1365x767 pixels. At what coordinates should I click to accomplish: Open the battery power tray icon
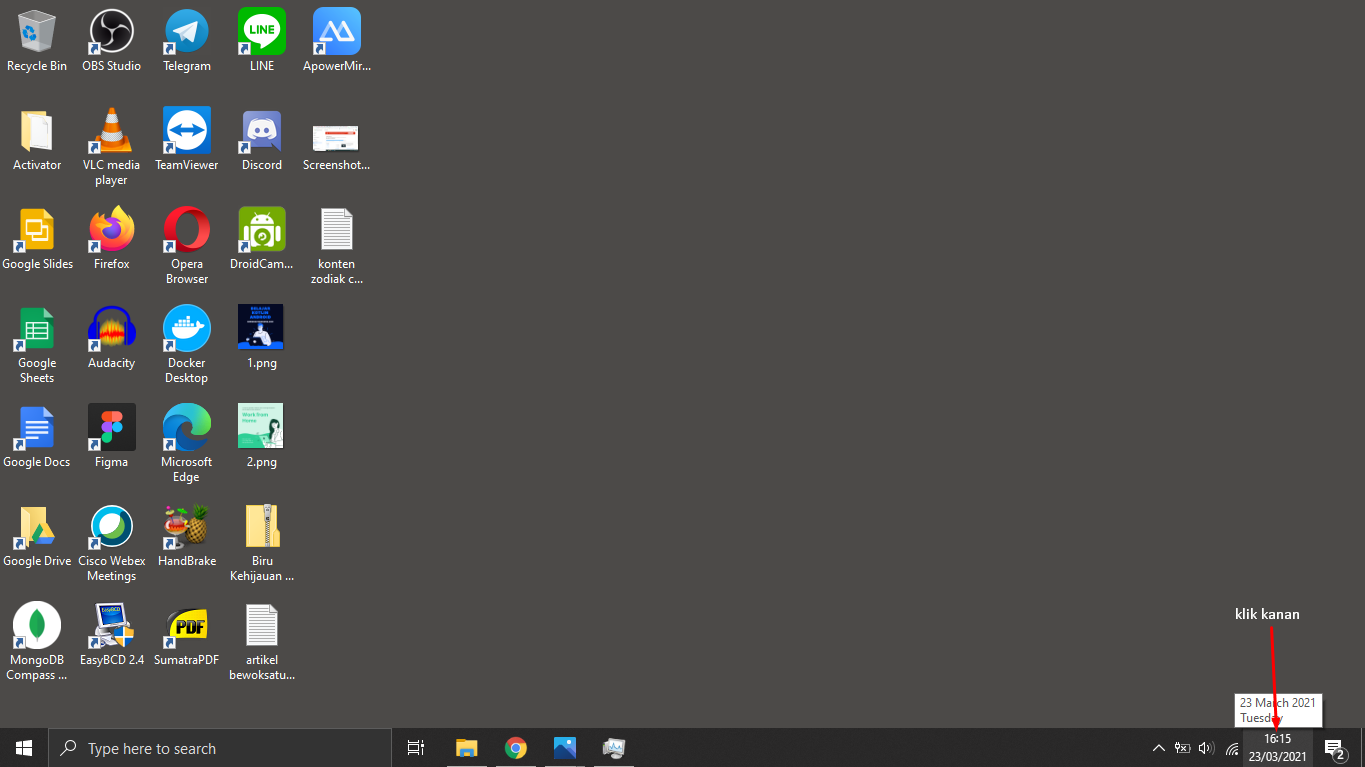coord(1183,748)
